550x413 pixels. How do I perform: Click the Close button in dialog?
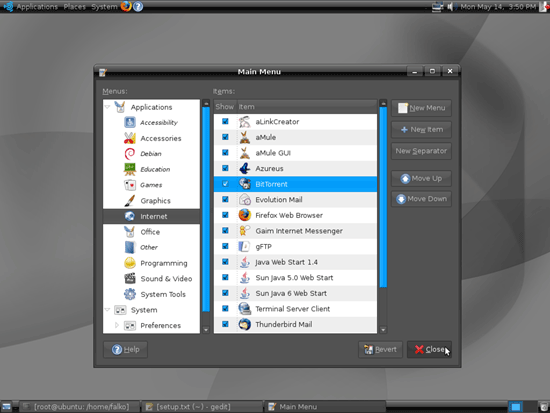[x=429, y=349]
